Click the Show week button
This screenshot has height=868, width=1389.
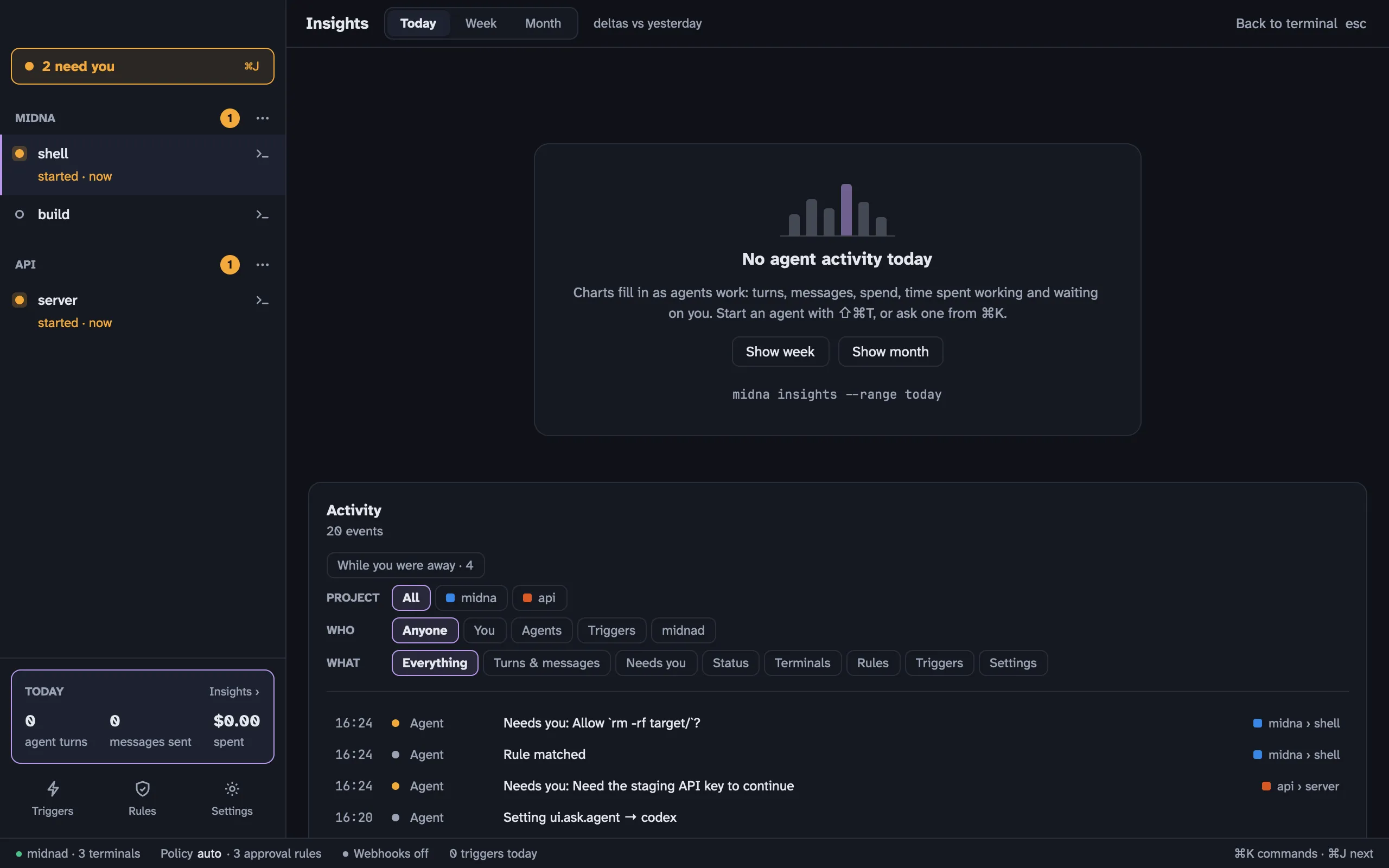[780, 352]
